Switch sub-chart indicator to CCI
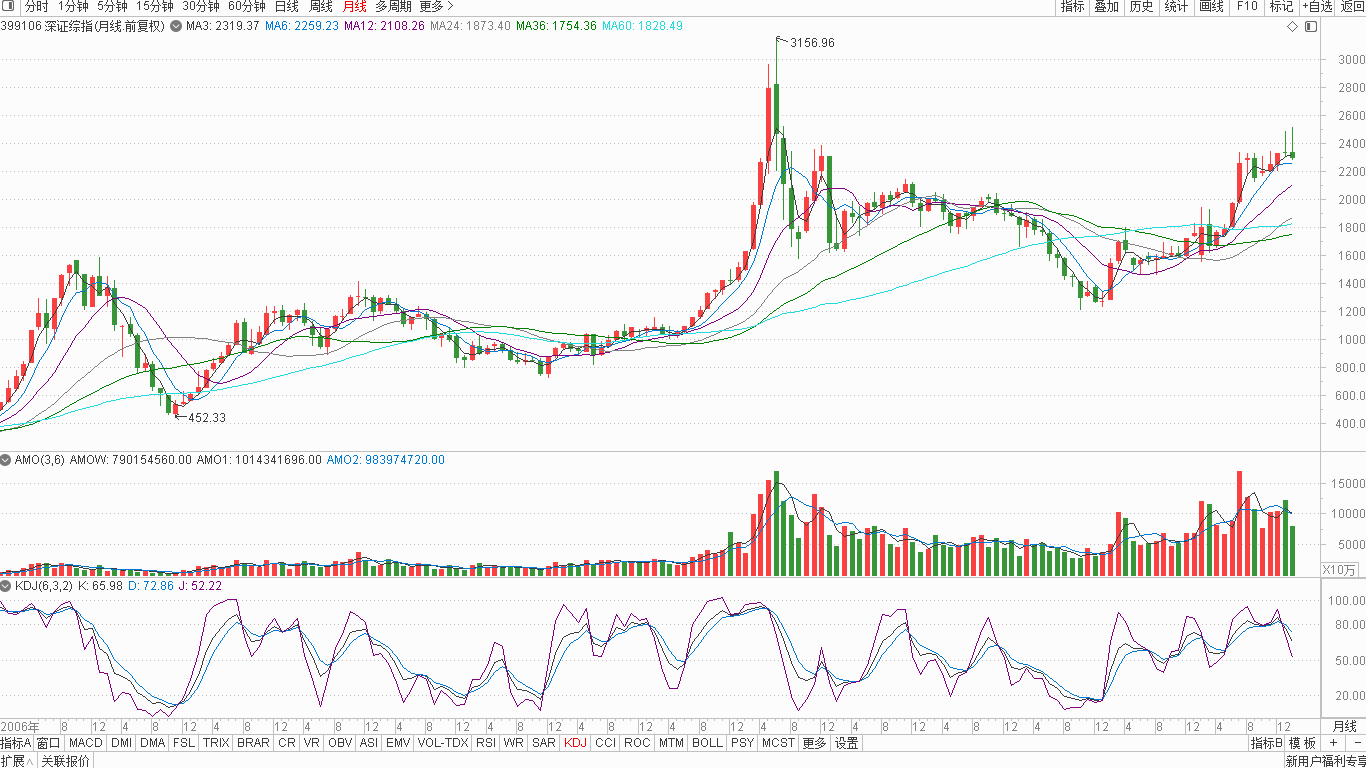This screenshot has height=768, width=1366. [606, 743]
